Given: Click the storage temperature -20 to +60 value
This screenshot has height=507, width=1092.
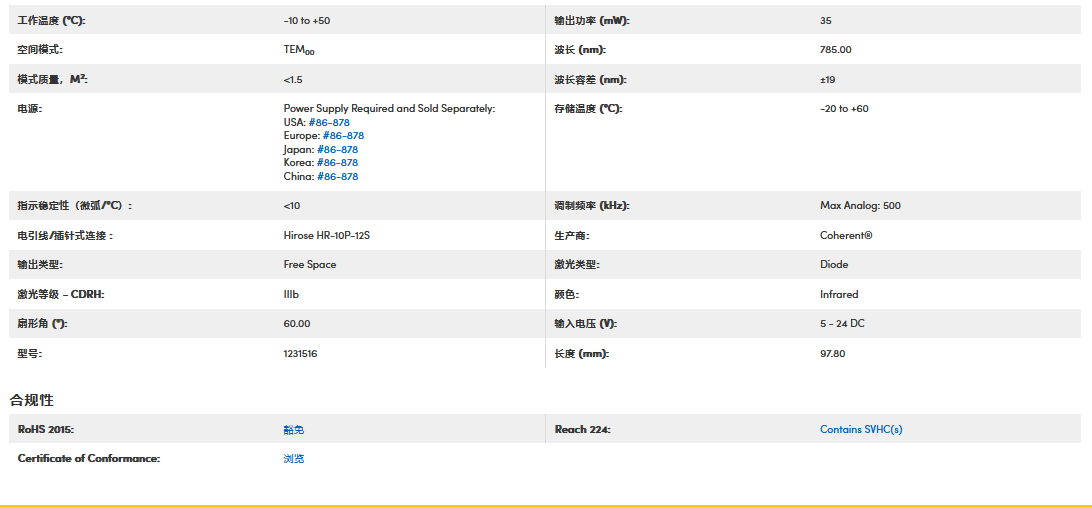Looking at the screenshot, I should 844,109.
